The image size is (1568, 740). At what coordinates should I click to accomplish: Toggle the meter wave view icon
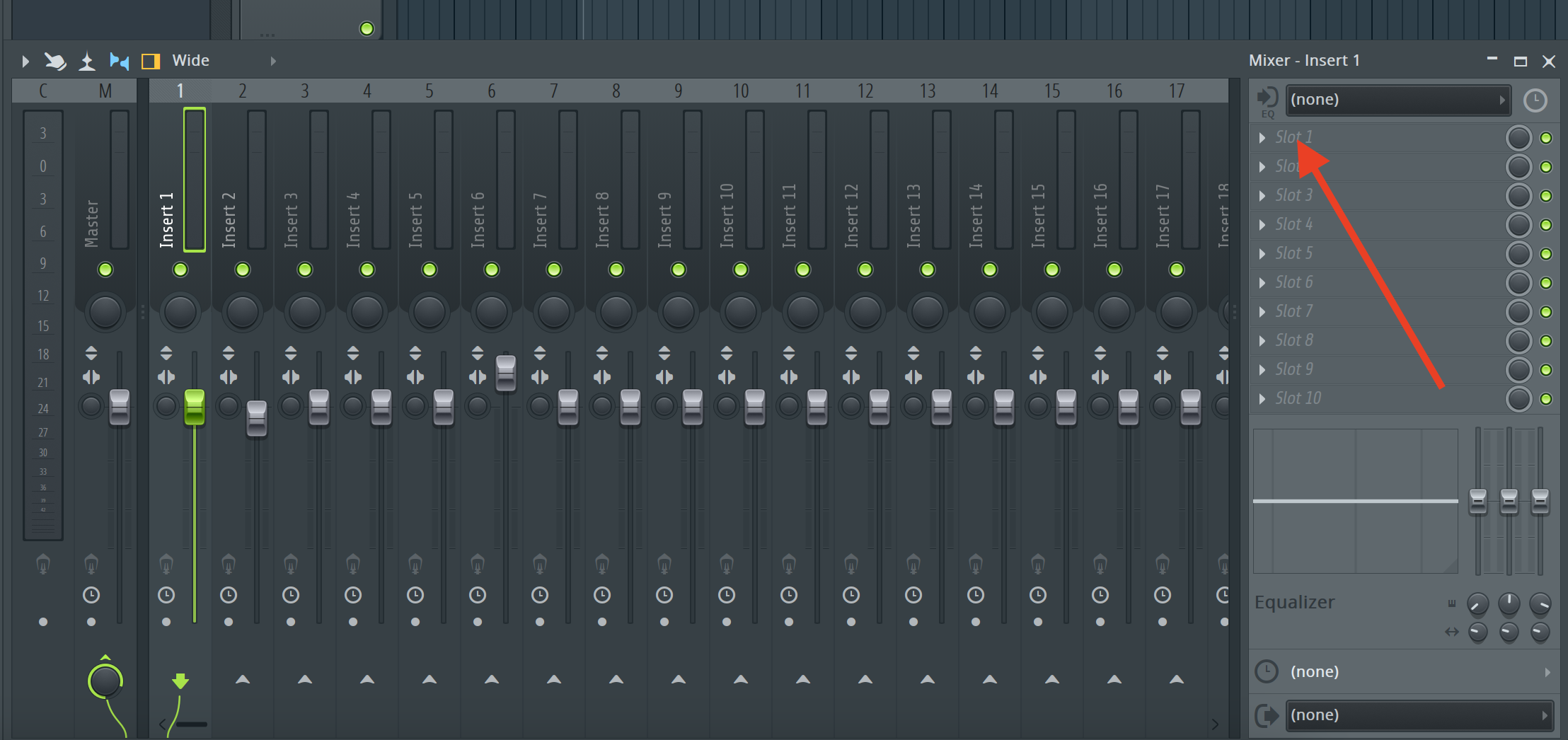click(87, 62)
